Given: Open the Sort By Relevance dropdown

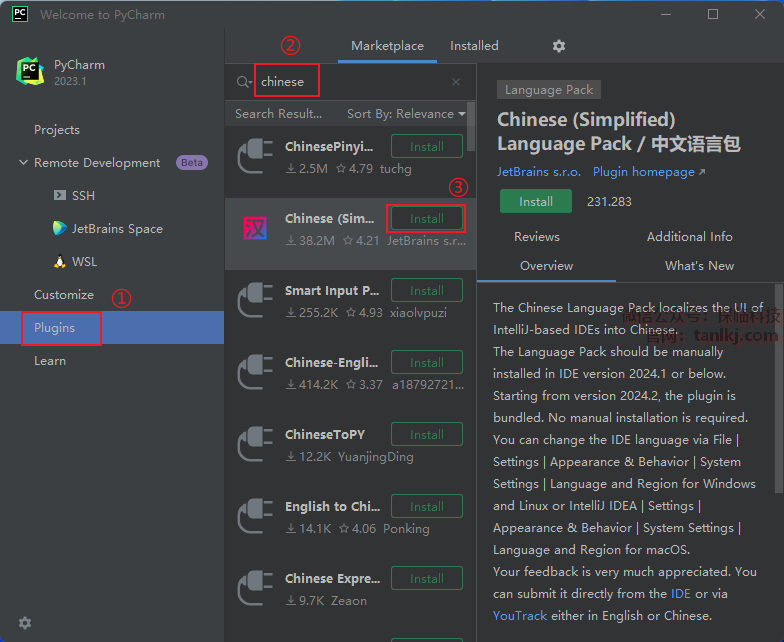Looking at the screenshot, I should tap(406, 114).
